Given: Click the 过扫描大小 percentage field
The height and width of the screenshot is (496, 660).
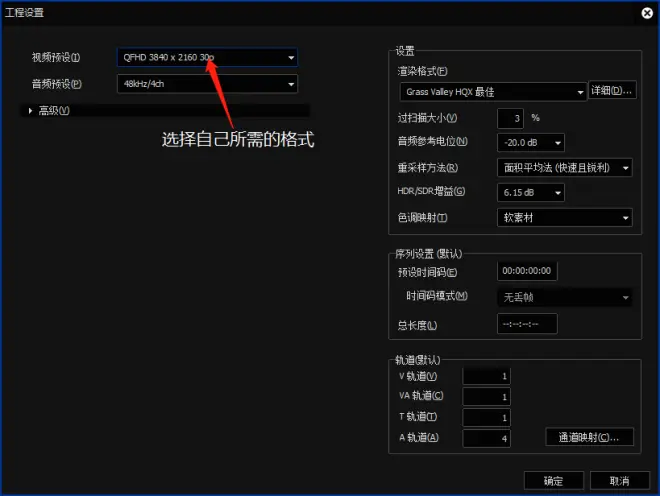Looking at the screenshot, I should coord(510,118).
